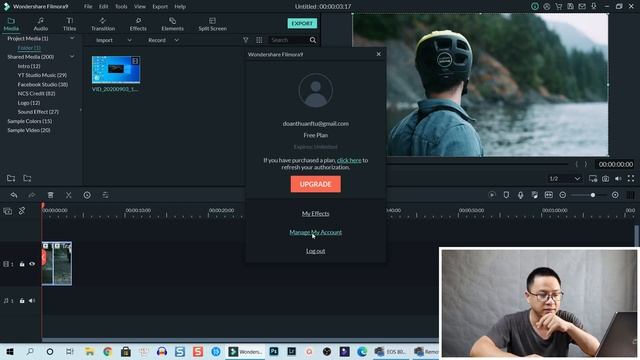
Task: Select Sample Video (20)
Action: (x=29, y=130)
